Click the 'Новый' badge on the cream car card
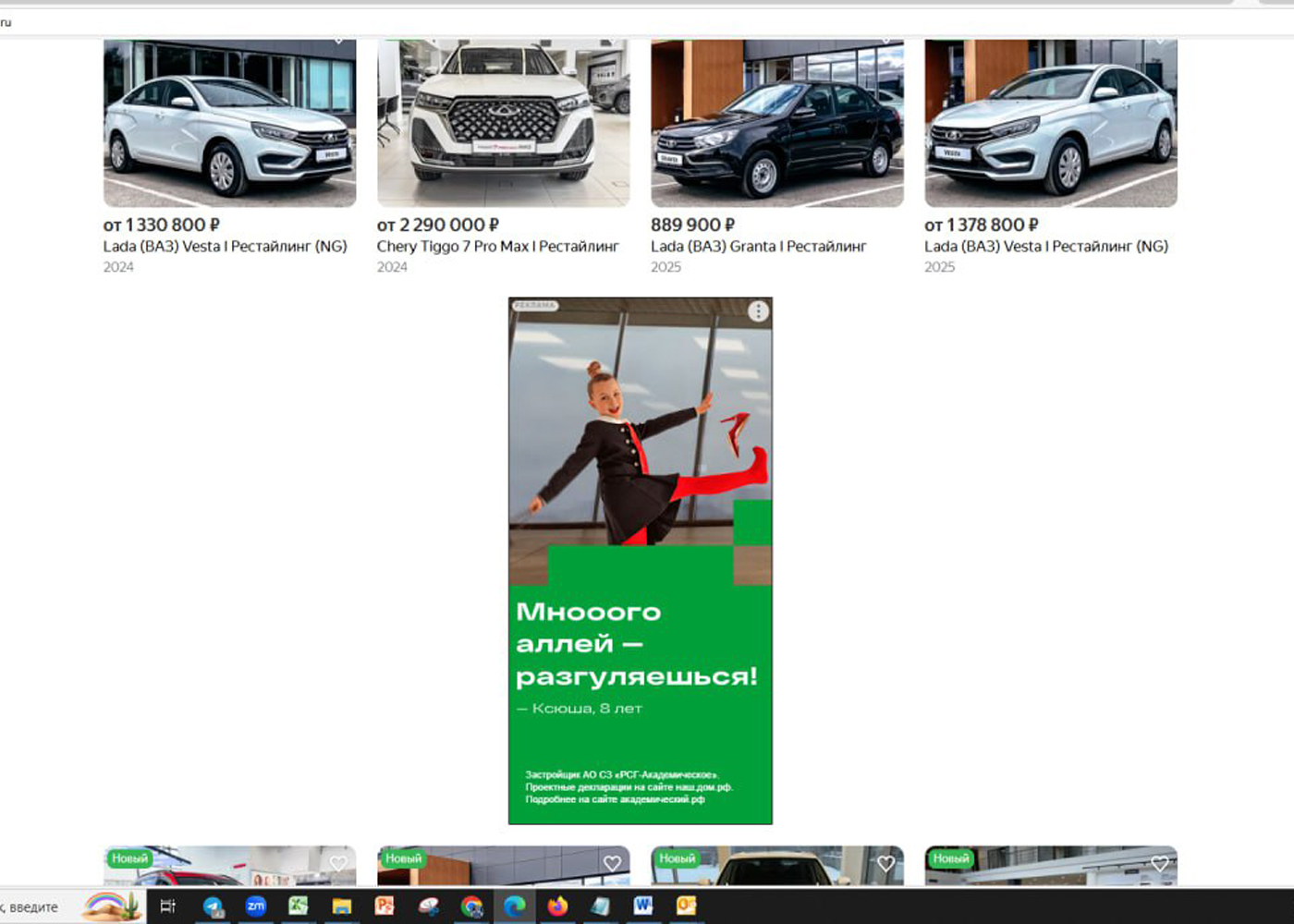Image resolution: width=1294 pixels, height=924 pixels. click(x=677, y=858)
